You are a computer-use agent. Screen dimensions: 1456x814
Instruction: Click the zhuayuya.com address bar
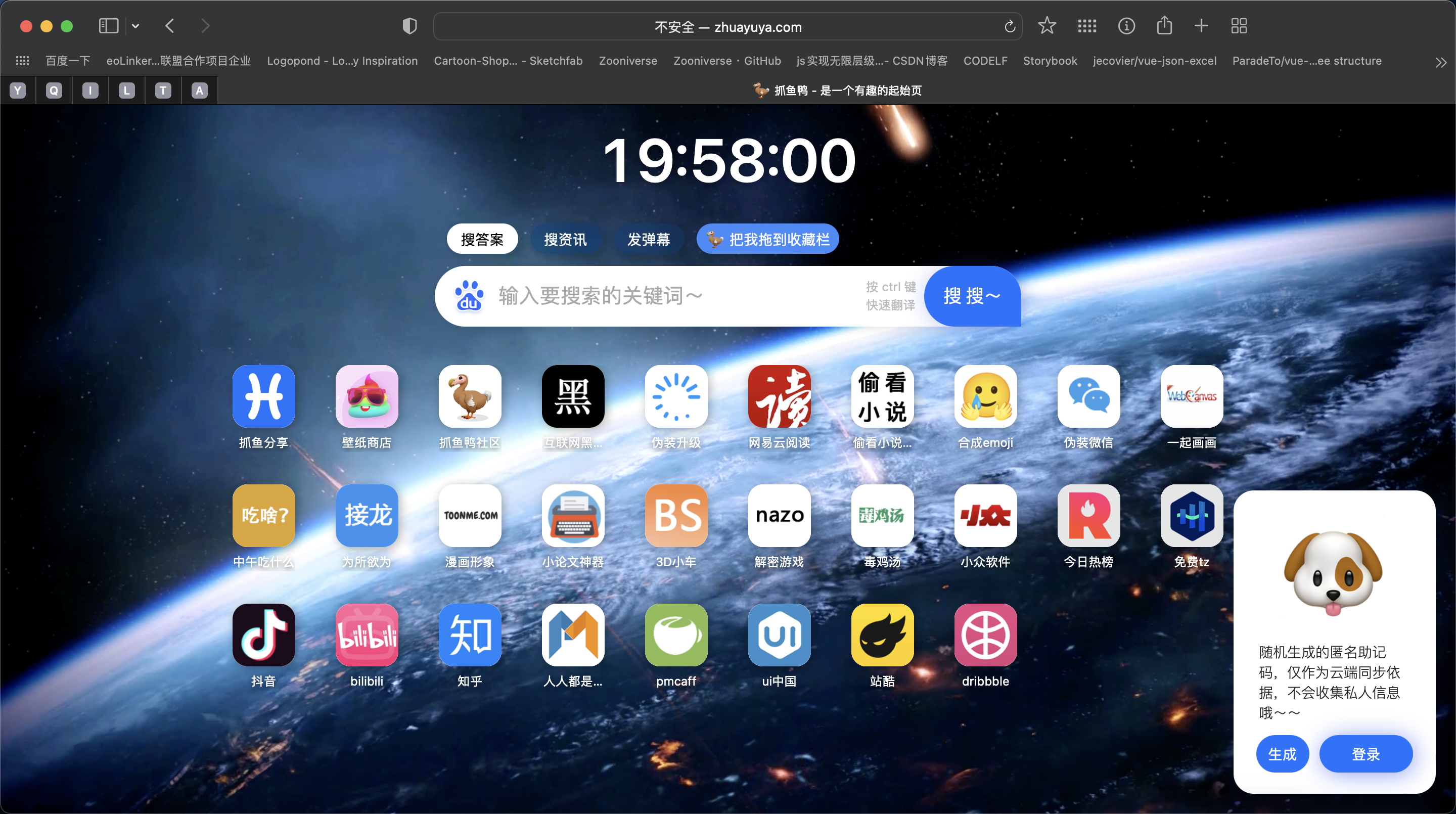click(727, 27)
